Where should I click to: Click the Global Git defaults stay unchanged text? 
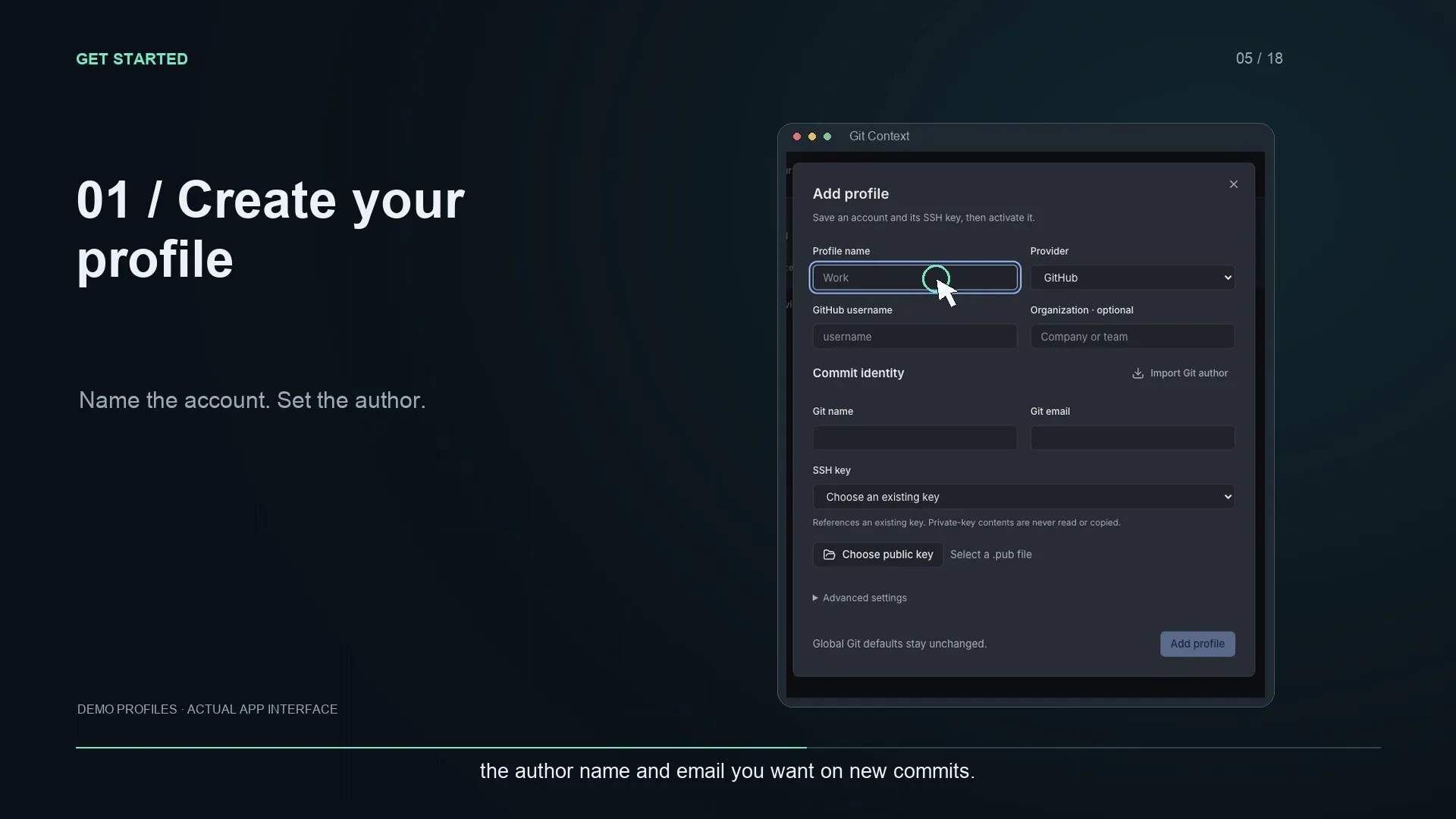tap(899, 644)
